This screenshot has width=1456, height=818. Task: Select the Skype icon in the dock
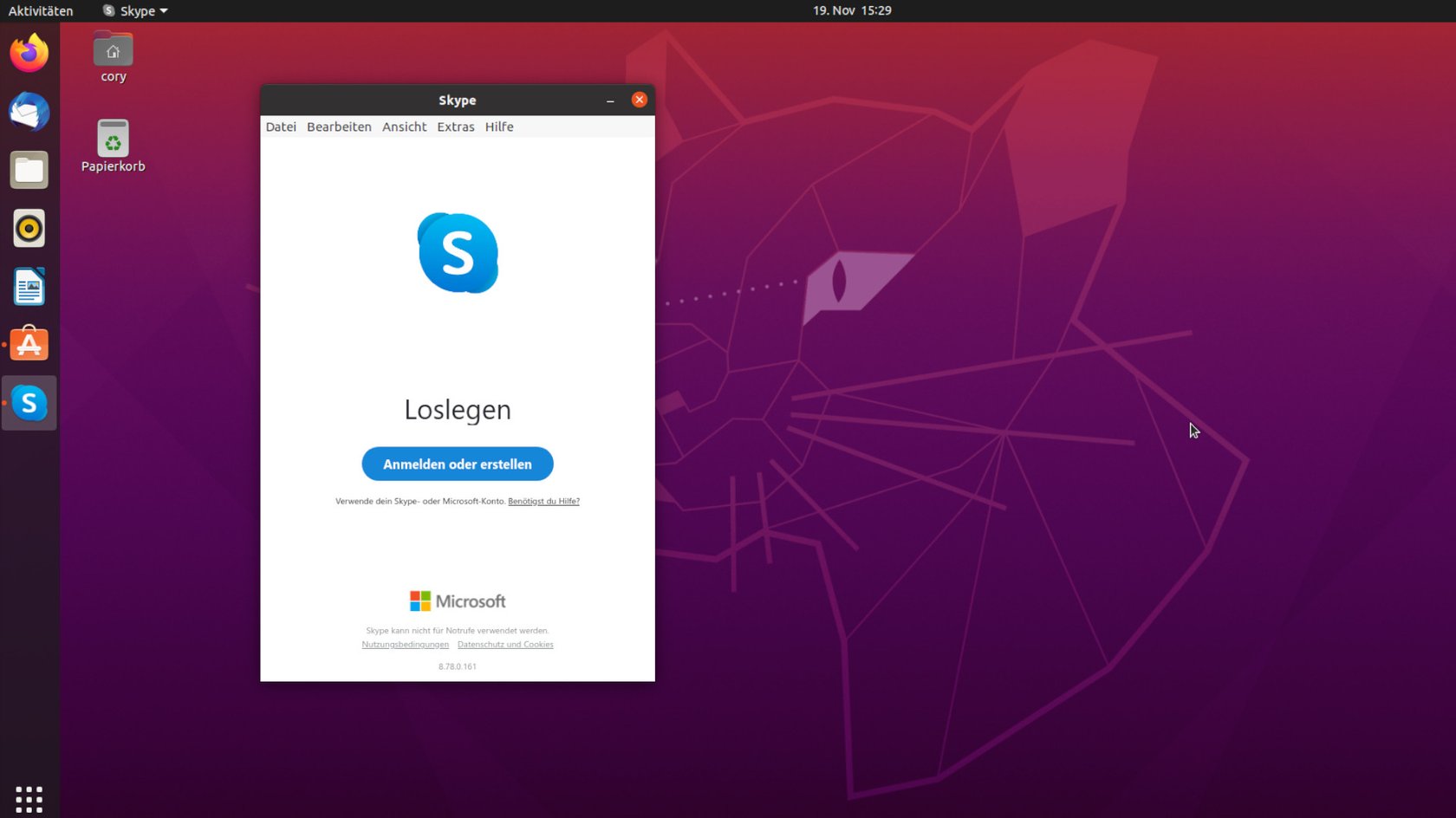29,403
